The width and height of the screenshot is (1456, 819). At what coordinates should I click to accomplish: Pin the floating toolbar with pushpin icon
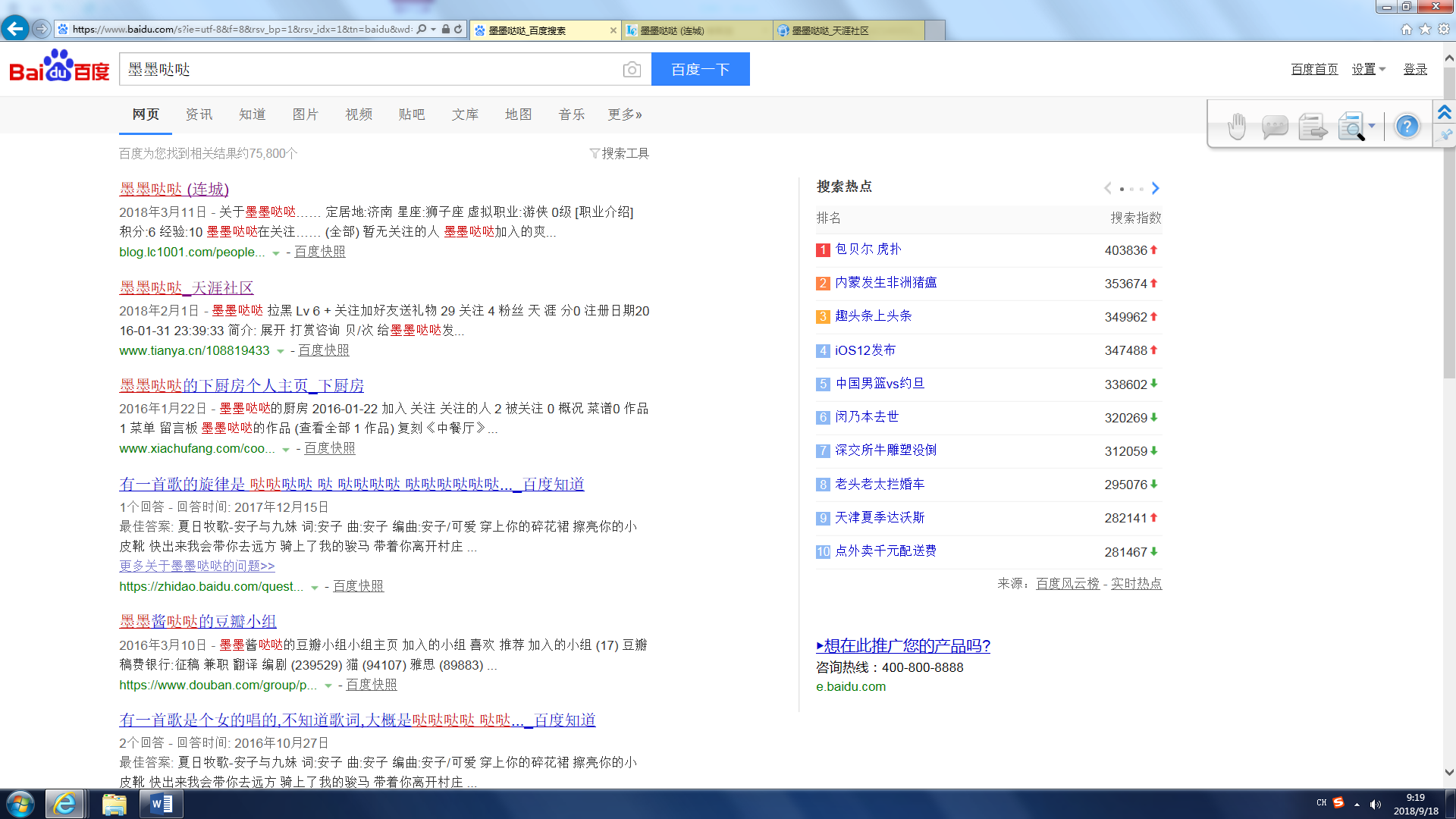pyautogui.click(x=1445, y=135)
